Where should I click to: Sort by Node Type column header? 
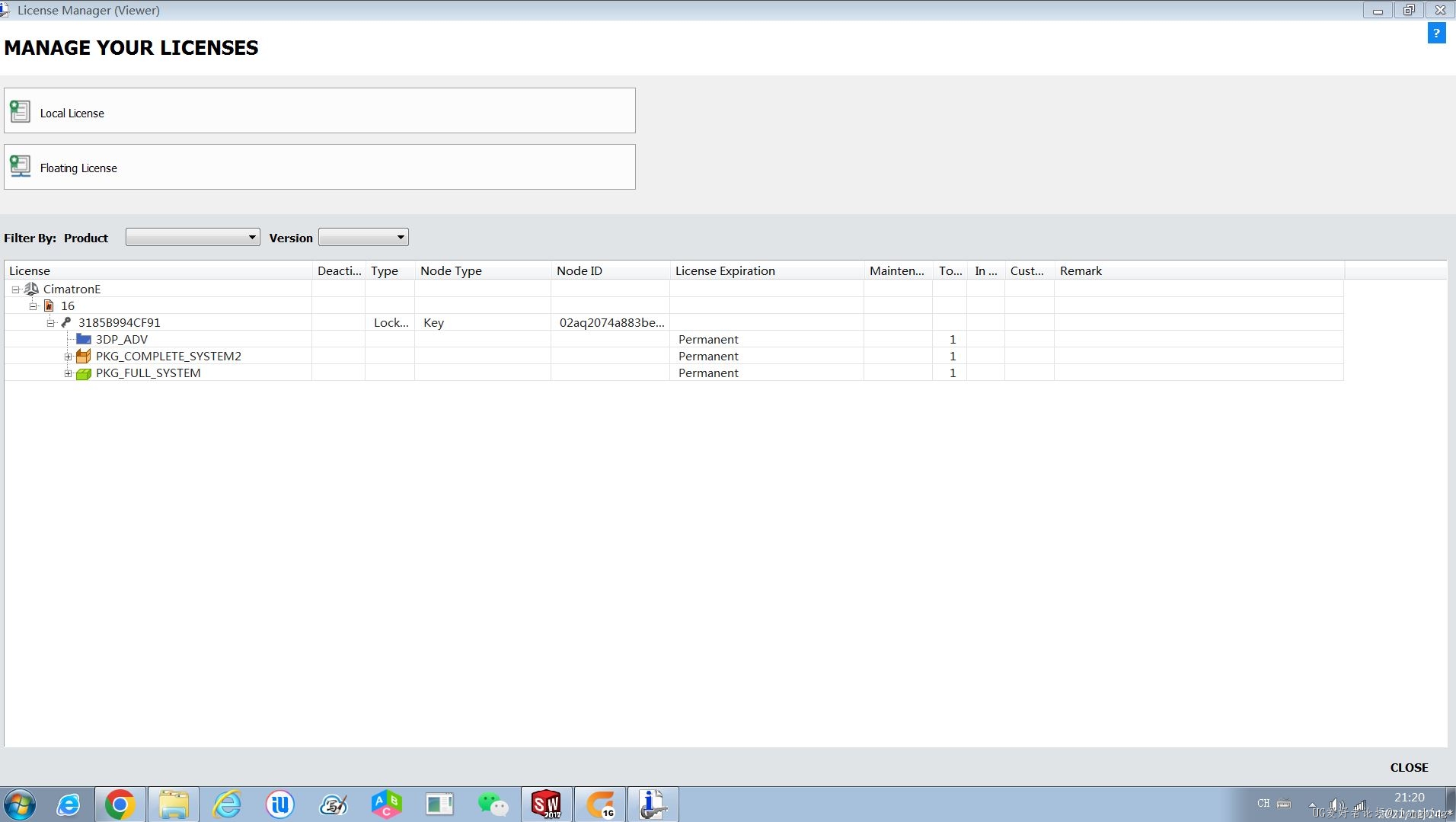[x=483, y=270]
